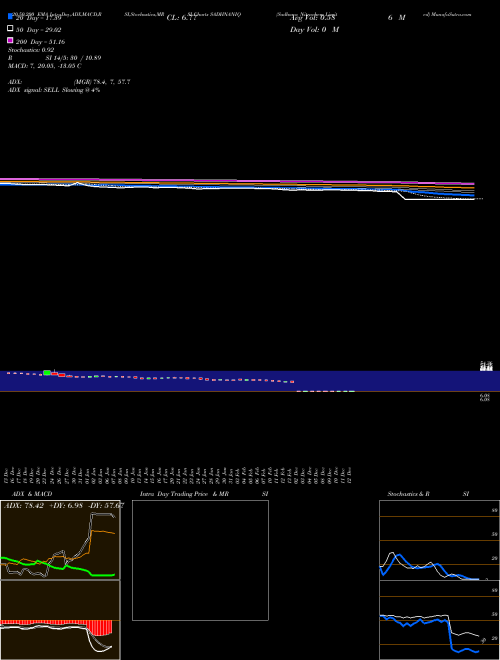Select the '50 Day - 29.02' legend text
Screen dimensions: 500x660
point(38,30)
